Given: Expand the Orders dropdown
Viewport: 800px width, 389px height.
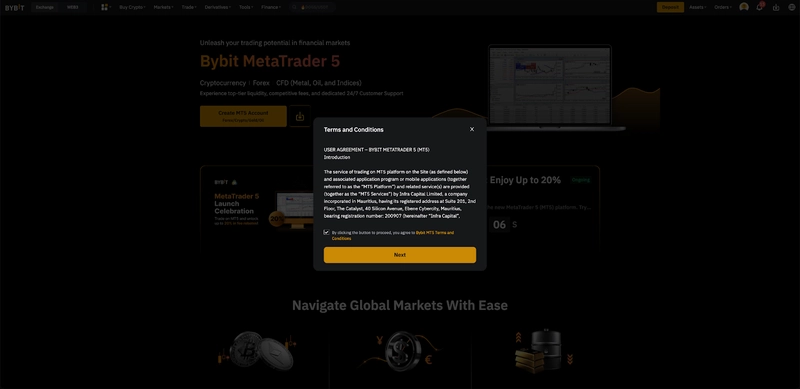Looking at the screenshot, I should tap(722, 7).
